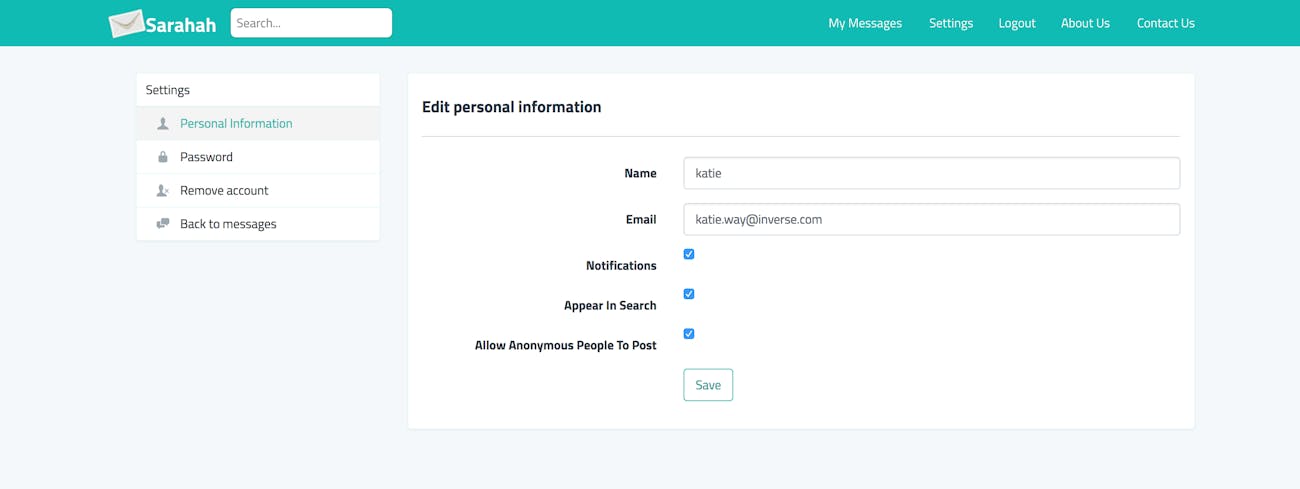Screen dimensions: 1300x489
Task: Click the lock icon beside Password
Action: click(163, 157)
